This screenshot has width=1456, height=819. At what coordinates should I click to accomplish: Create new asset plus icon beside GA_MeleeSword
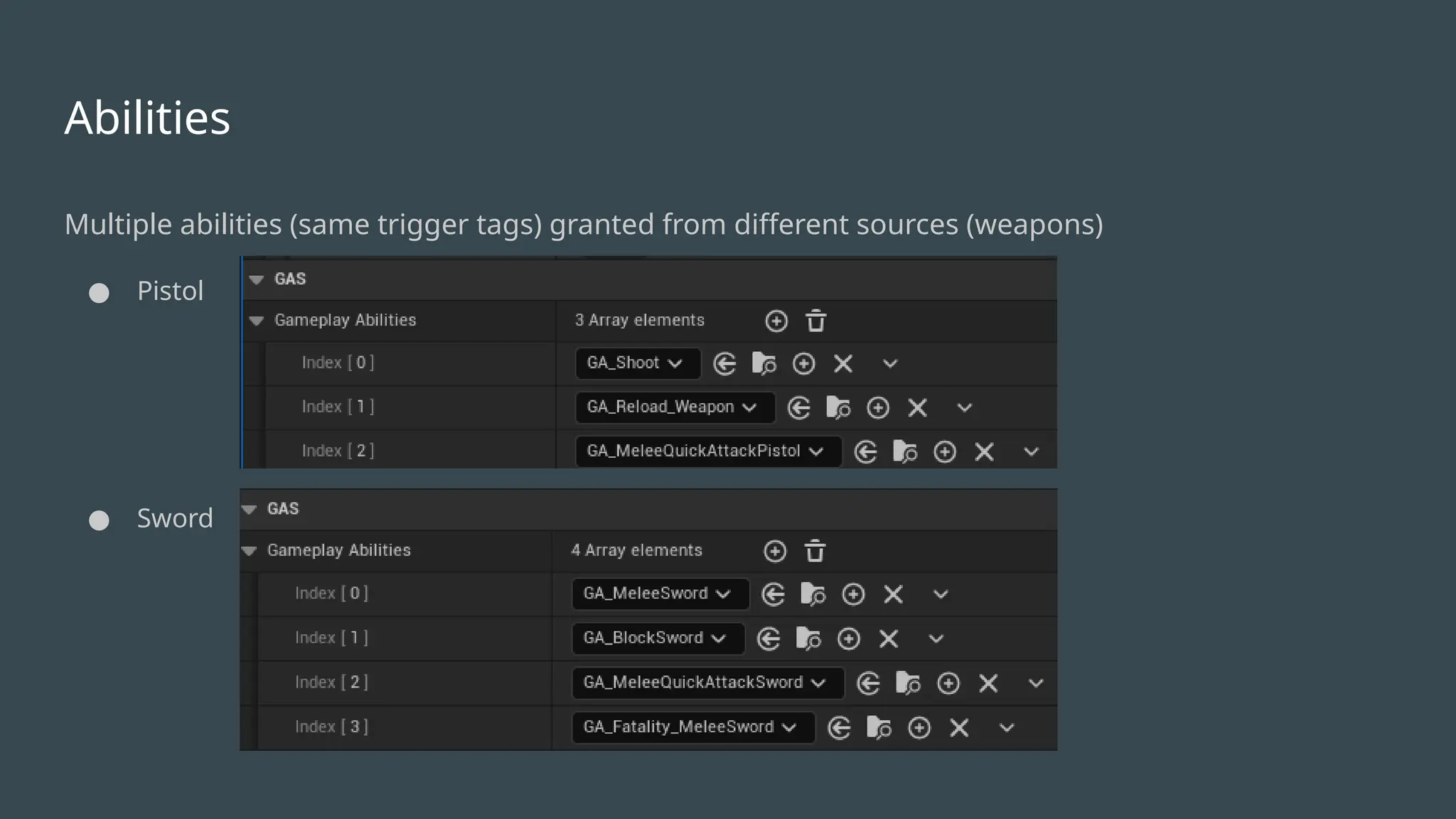854,594
